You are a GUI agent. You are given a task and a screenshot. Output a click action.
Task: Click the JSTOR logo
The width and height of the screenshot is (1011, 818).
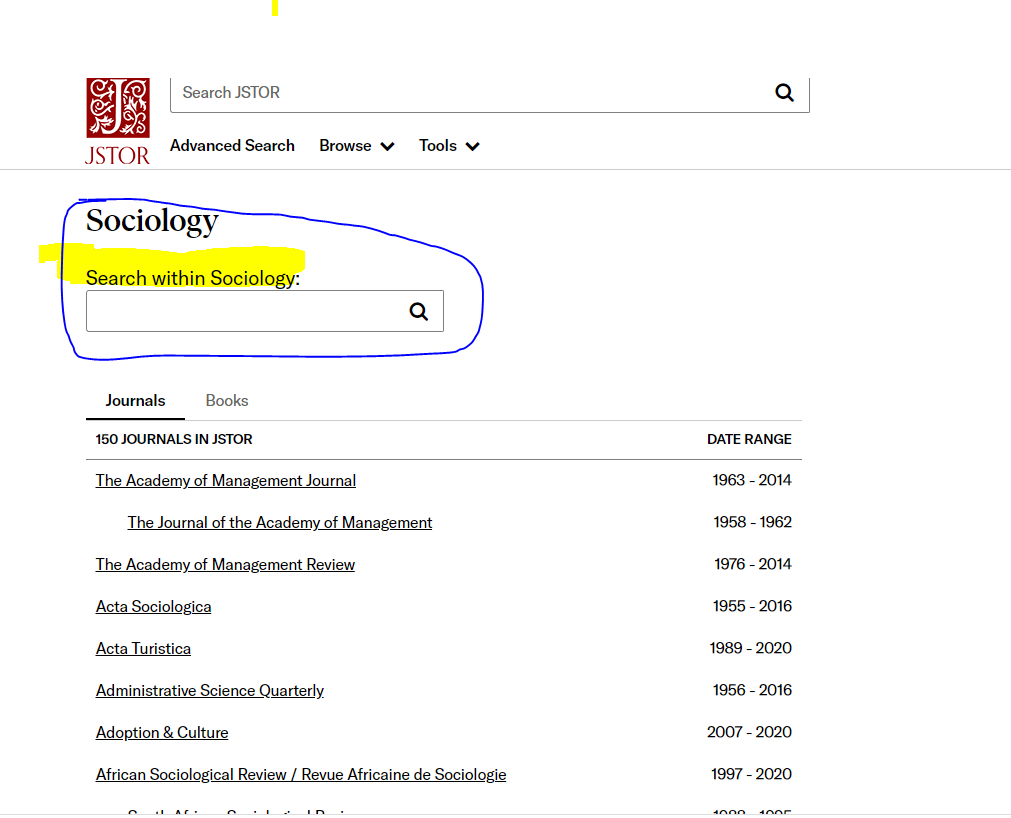[118, 120]
